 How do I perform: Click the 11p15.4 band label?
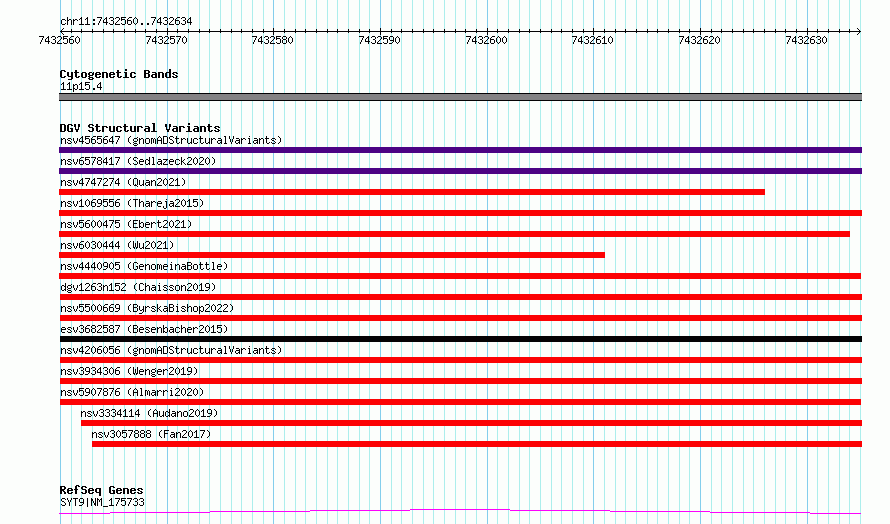pyautogui.click(x=81, y=86)
